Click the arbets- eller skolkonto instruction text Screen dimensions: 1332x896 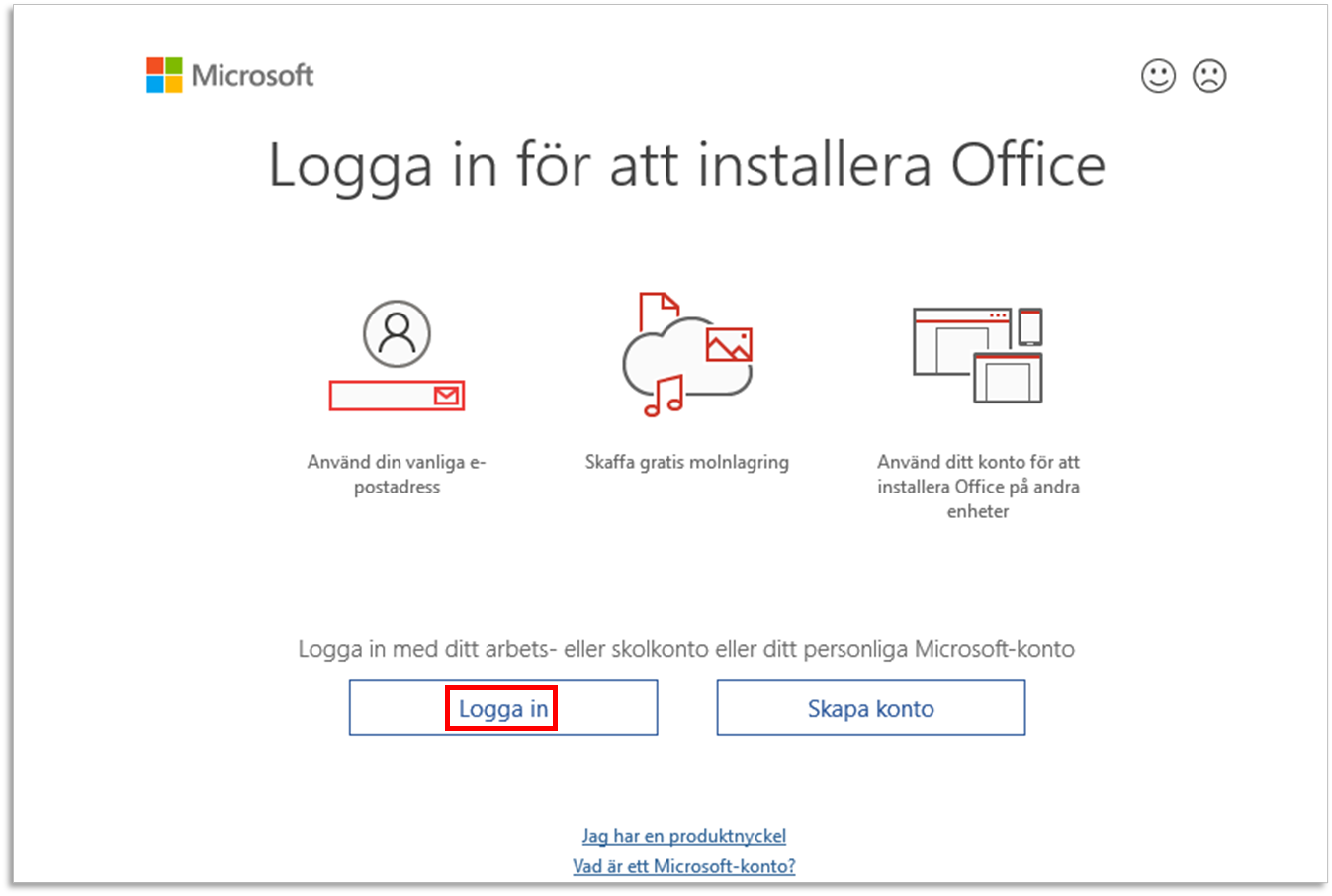[x=686, y=650]
